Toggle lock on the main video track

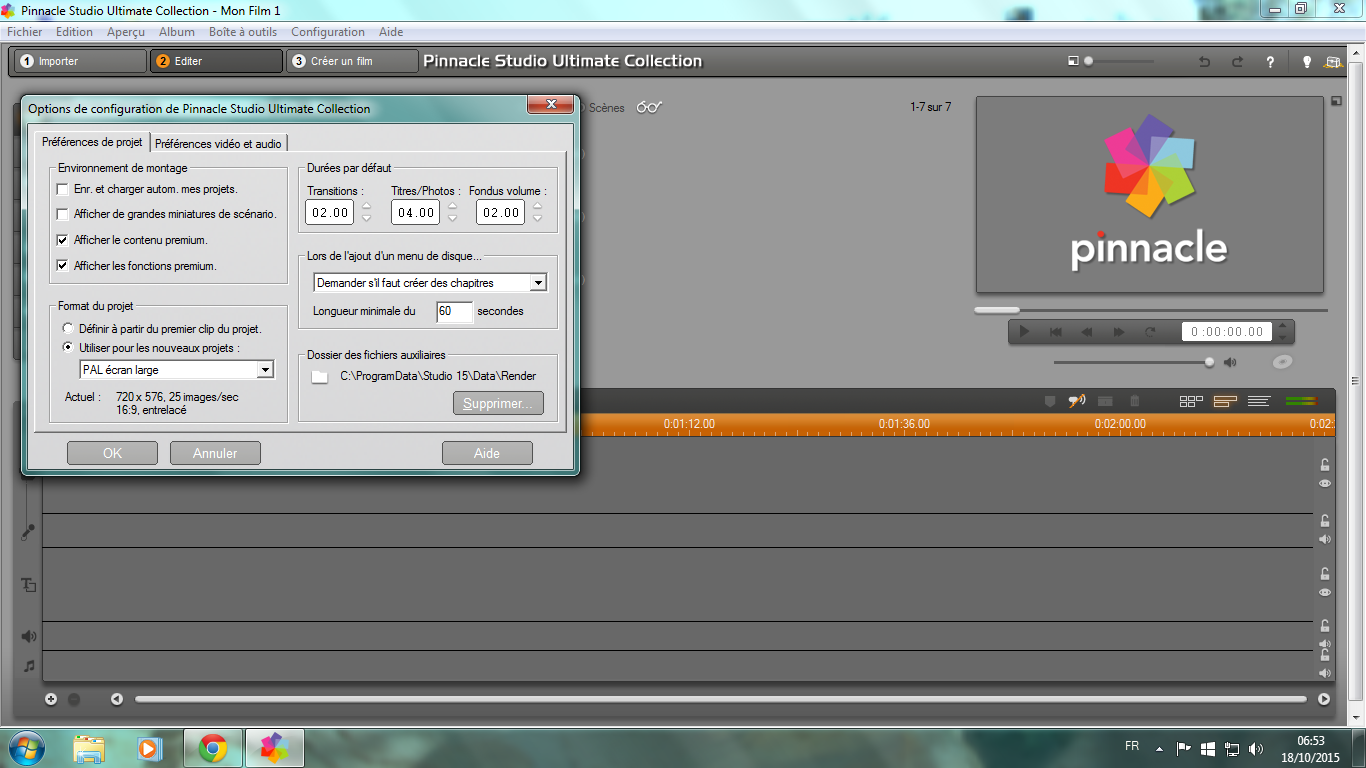(x=1324, y=464)
